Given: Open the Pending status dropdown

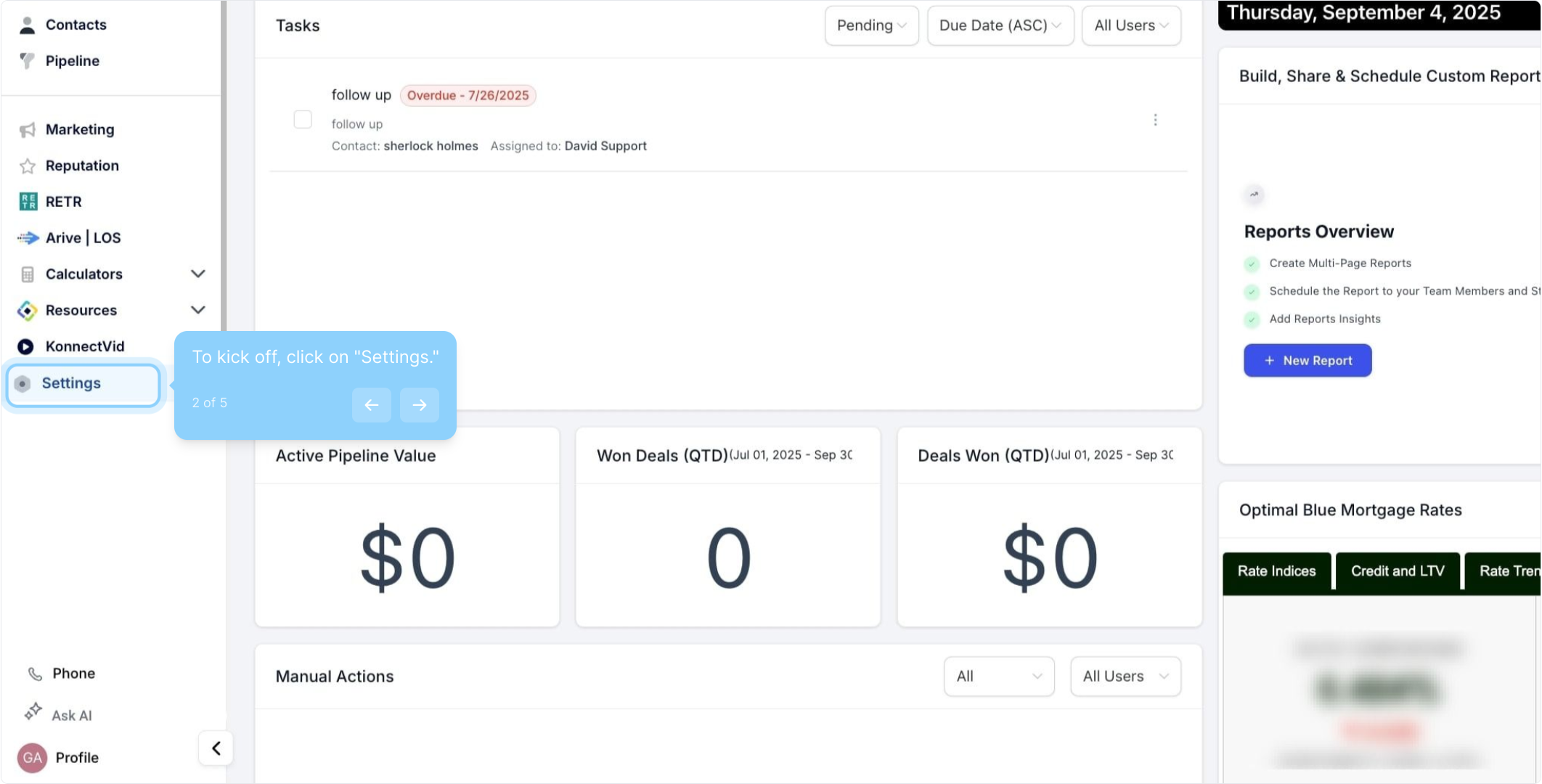Looking at the screenshot, I should click(871, 25).
